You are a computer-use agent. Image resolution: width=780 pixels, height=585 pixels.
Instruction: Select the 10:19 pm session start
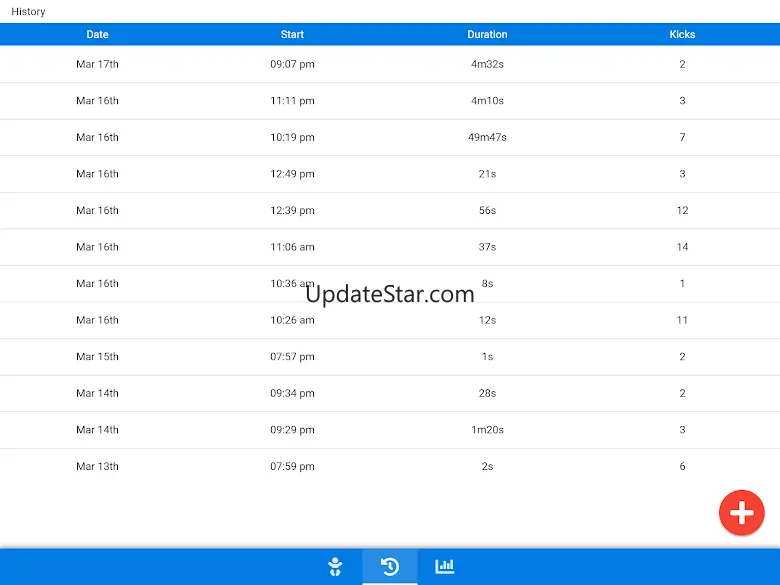pos(292,137)
